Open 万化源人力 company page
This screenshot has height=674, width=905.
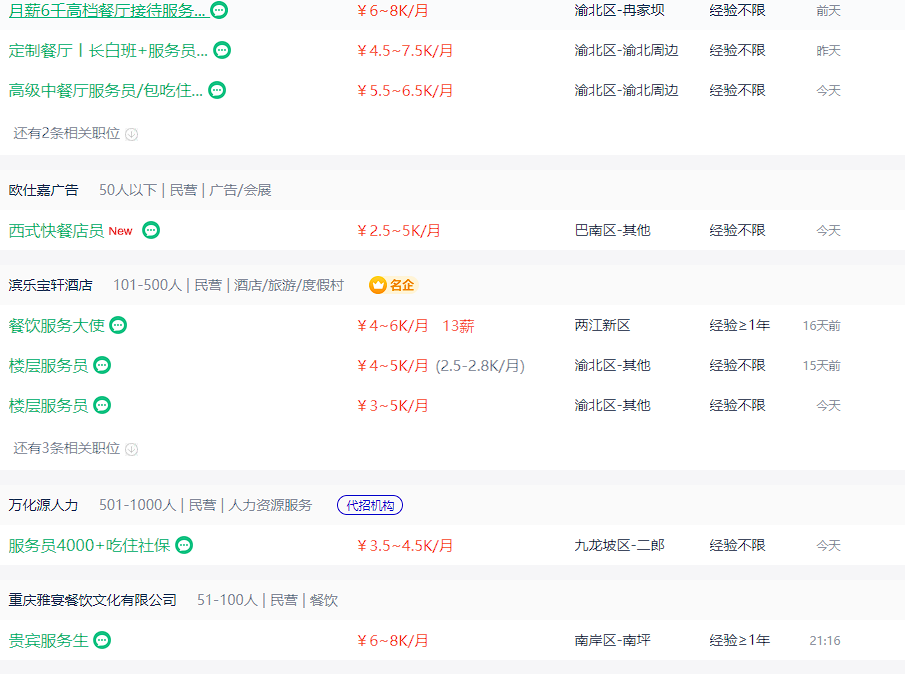[43, 505]
